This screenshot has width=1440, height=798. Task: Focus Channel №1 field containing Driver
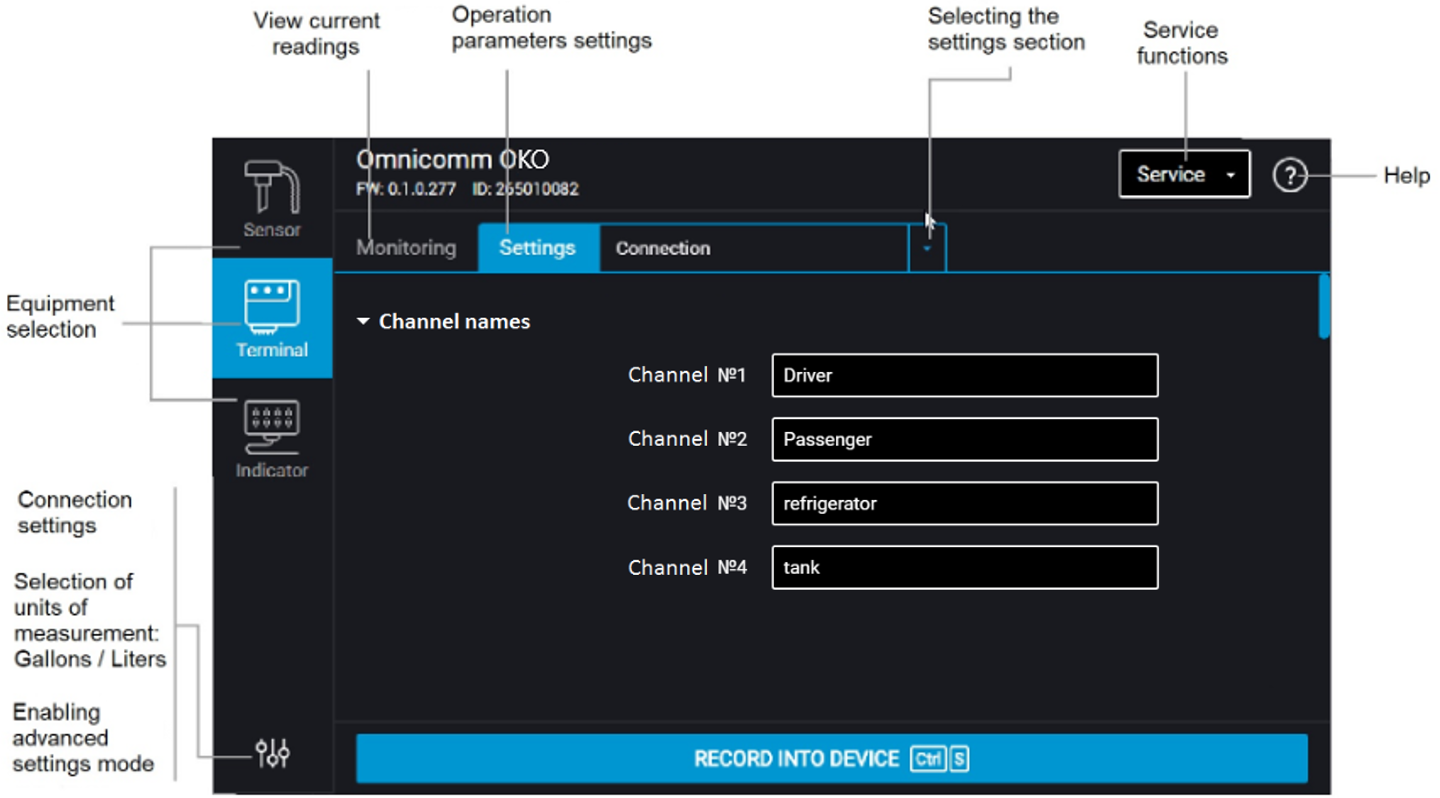(x=965, y=375)
